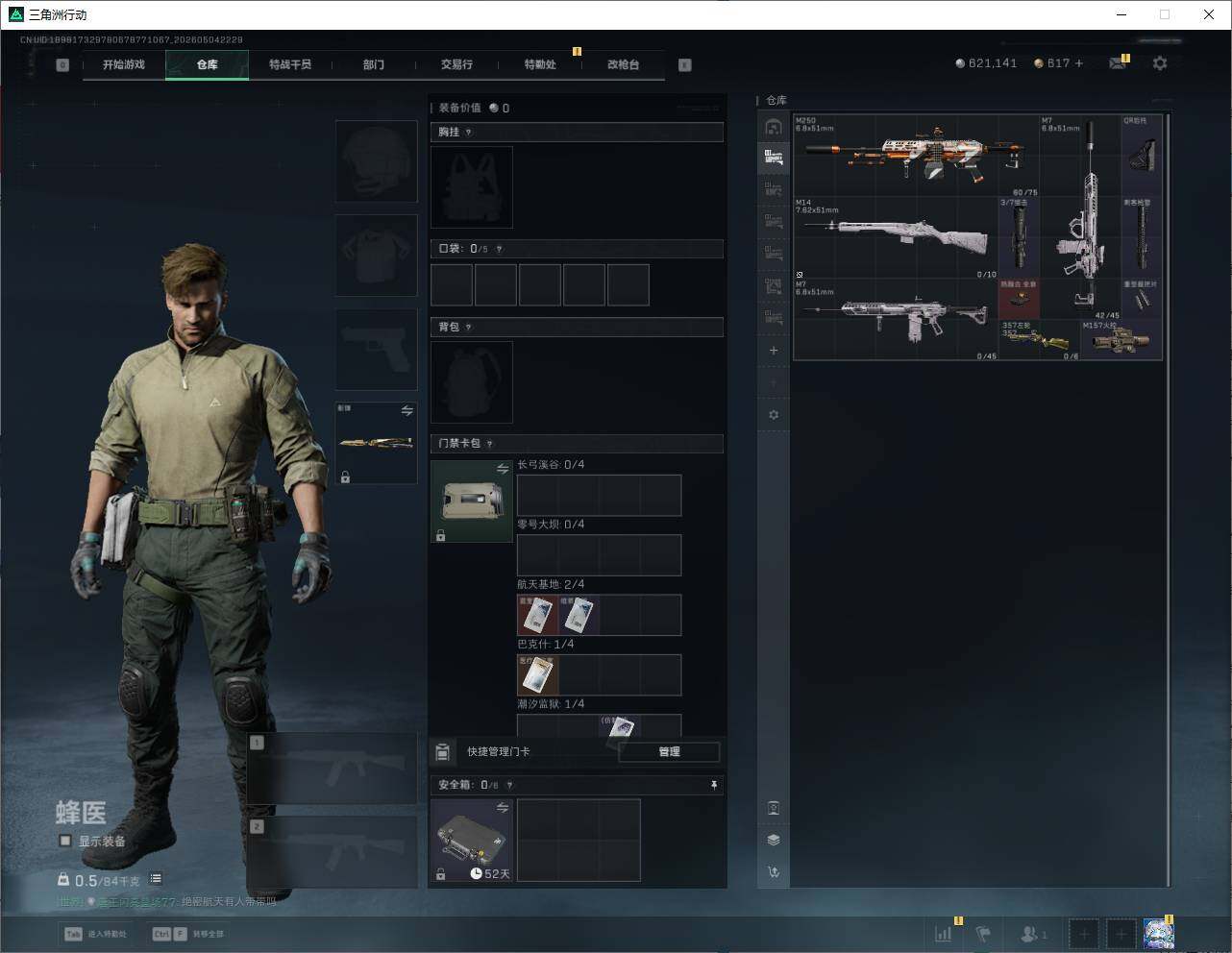Select the highlighted second stash page icon
This screenshot has width=1232, height=953.
774,158
